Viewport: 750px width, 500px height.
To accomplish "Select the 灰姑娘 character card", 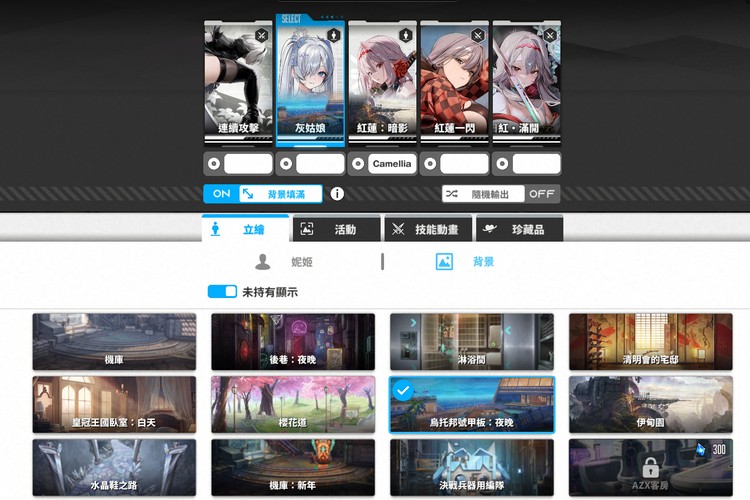I will [310, 82].
